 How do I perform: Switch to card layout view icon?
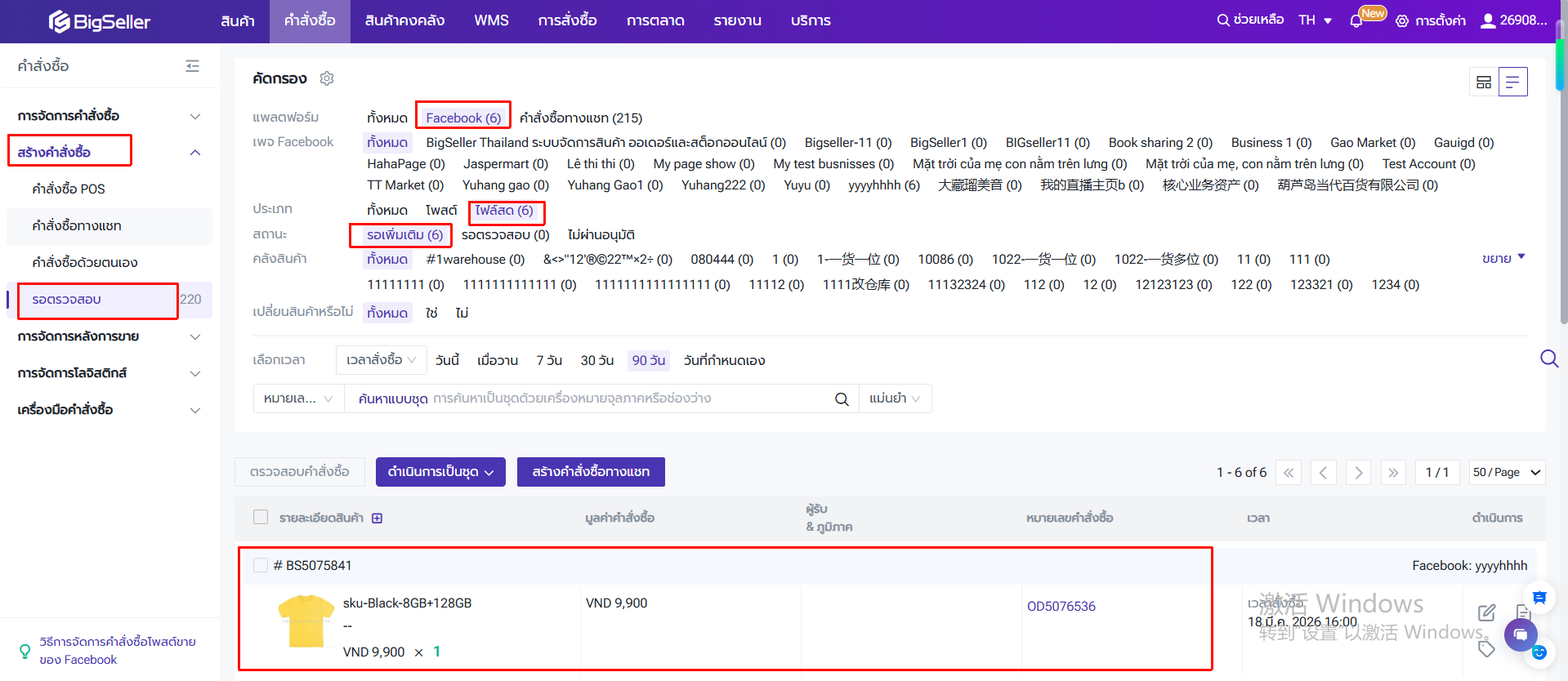(x=1484, y=82)
